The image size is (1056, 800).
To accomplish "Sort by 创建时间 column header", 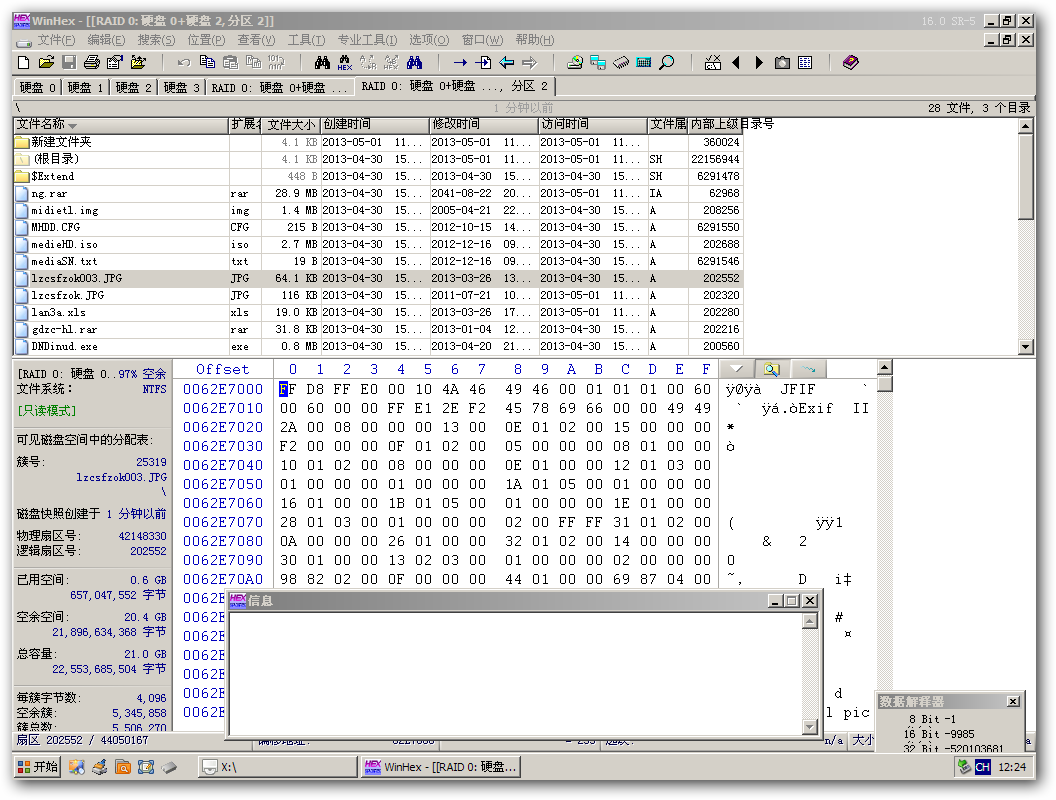I will click(x=374, y=125).
